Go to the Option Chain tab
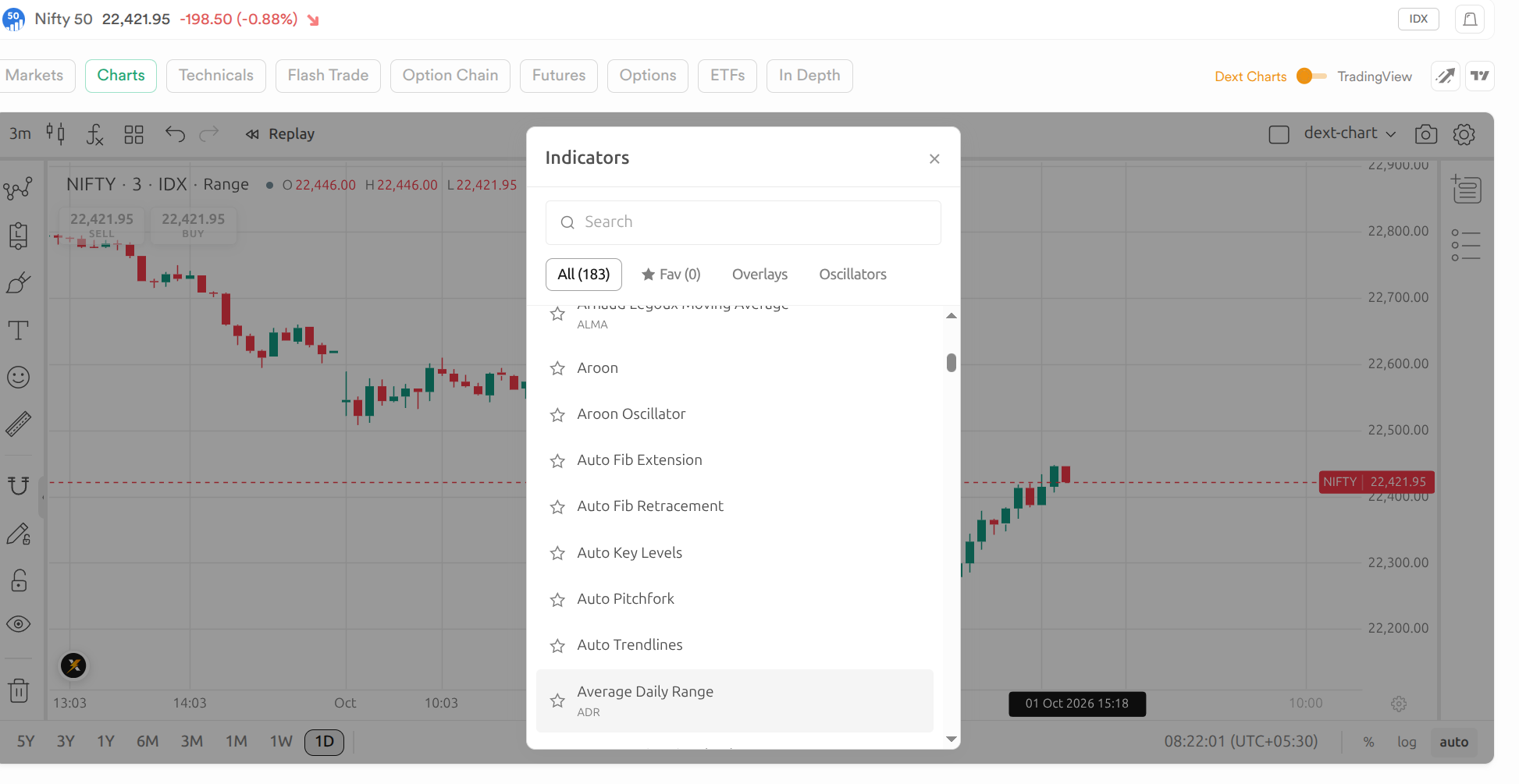 coord(450,76)
